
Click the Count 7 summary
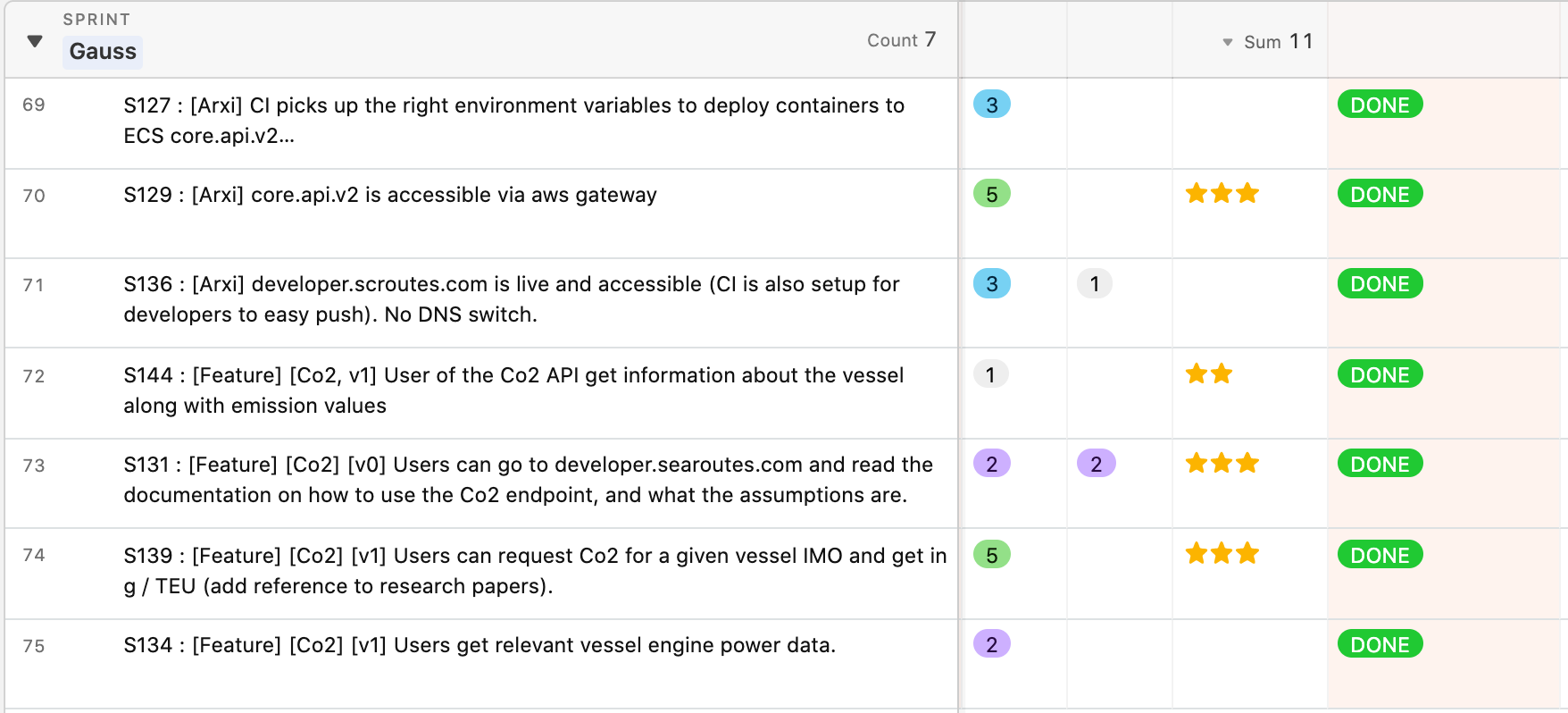coord(901,40)
